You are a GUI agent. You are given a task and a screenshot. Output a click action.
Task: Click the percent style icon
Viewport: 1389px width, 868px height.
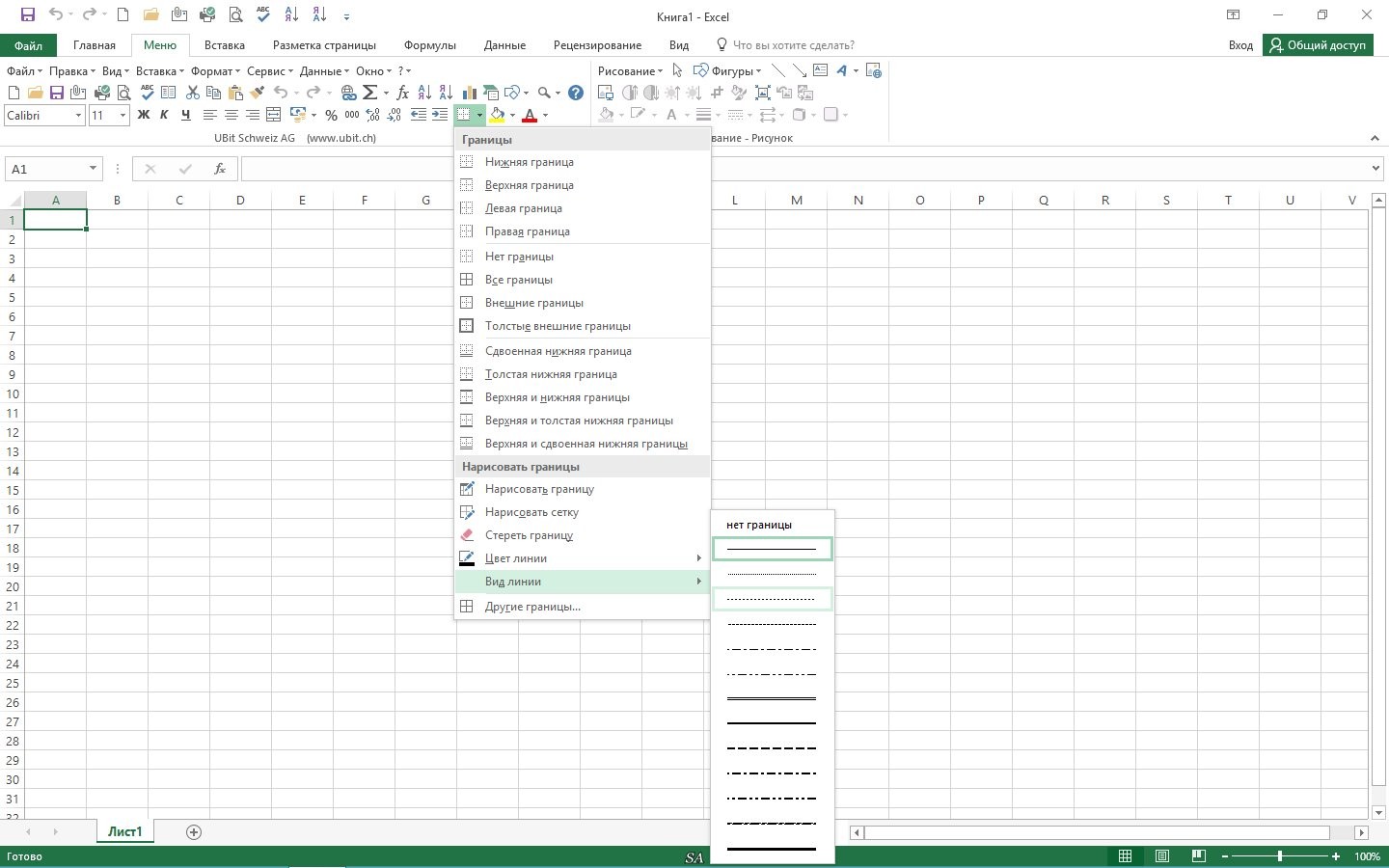coord(331,115)
